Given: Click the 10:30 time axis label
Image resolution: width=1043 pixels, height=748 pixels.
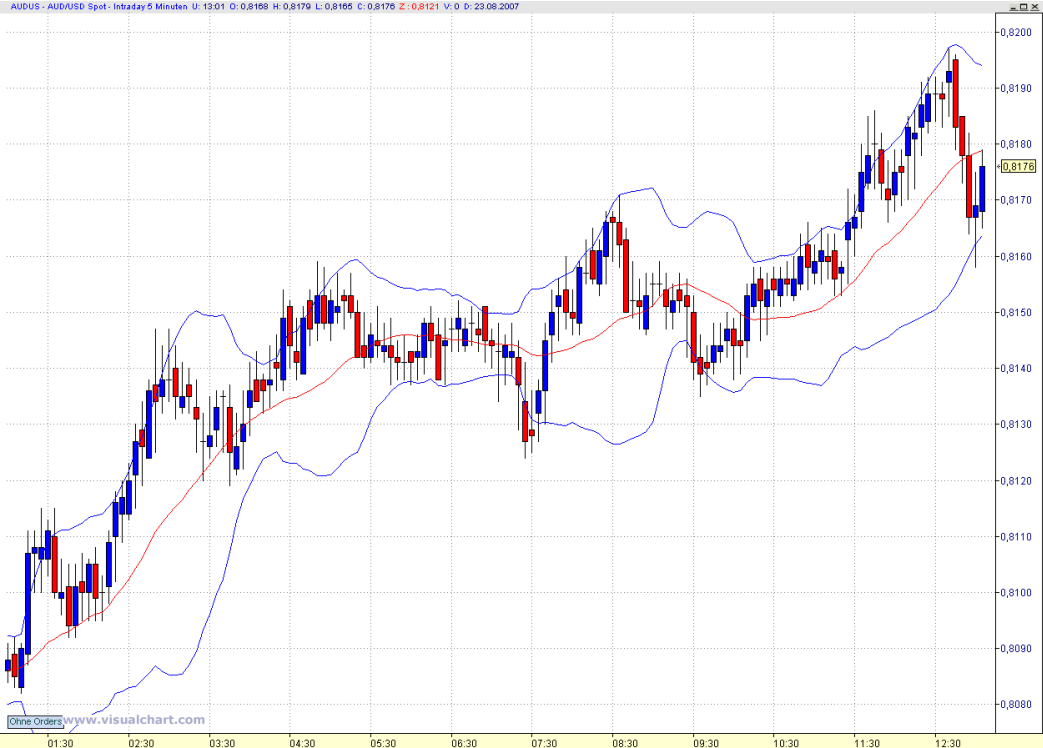Looking at the screenshot, I should coord(786,743).
